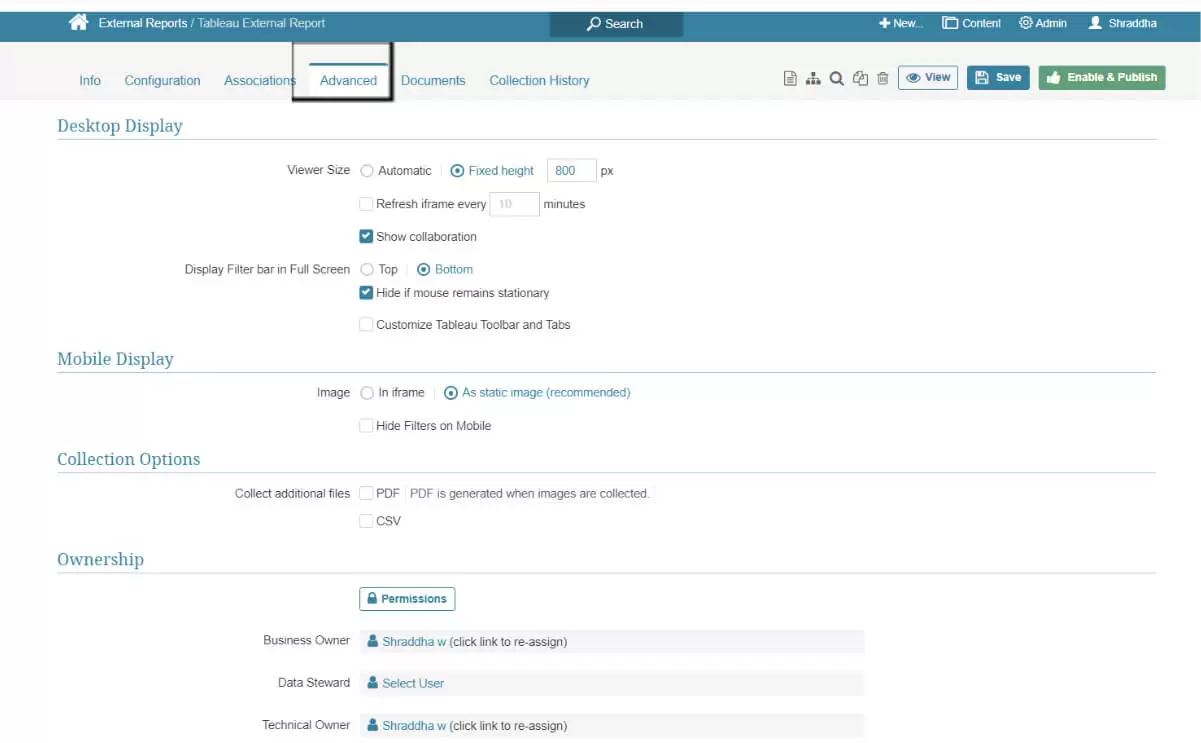Click the Ownership section heading

pos(100,559)
